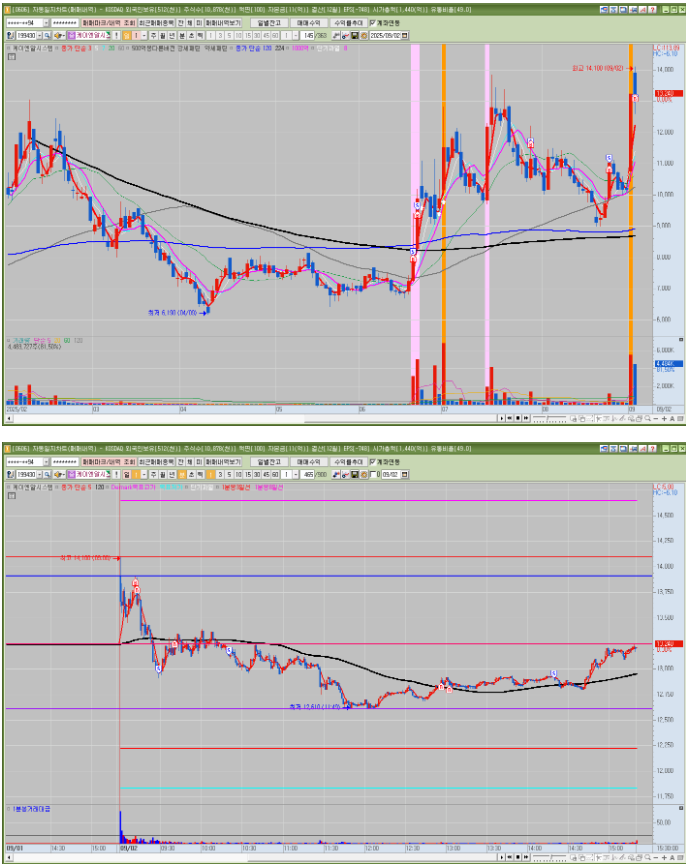Screen dimensions: 686x864
Task: Open the tick-count dropdown beside 145 in upper window
Action: click(295, 35)
